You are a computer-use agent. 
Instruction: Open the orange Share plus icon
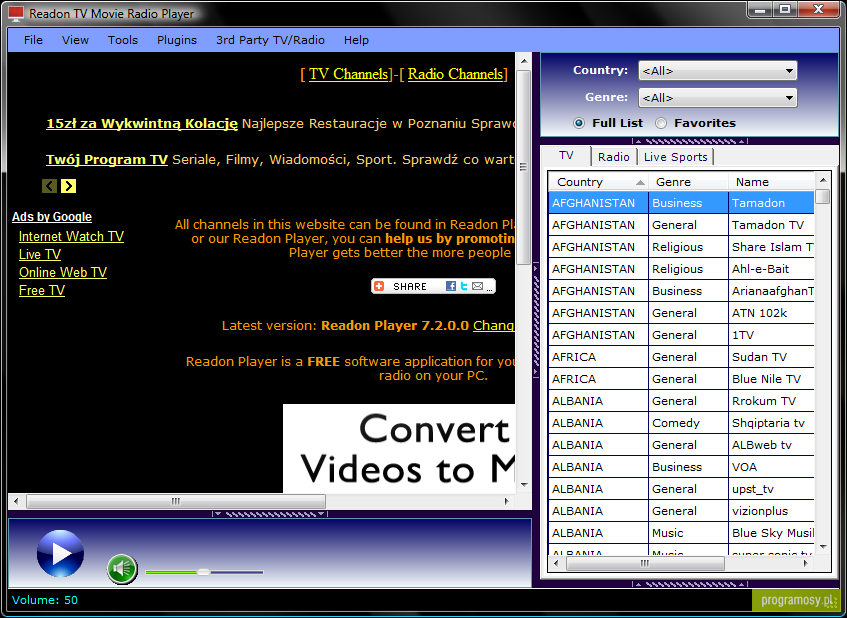pyautogui.click(x=379, y=286)
